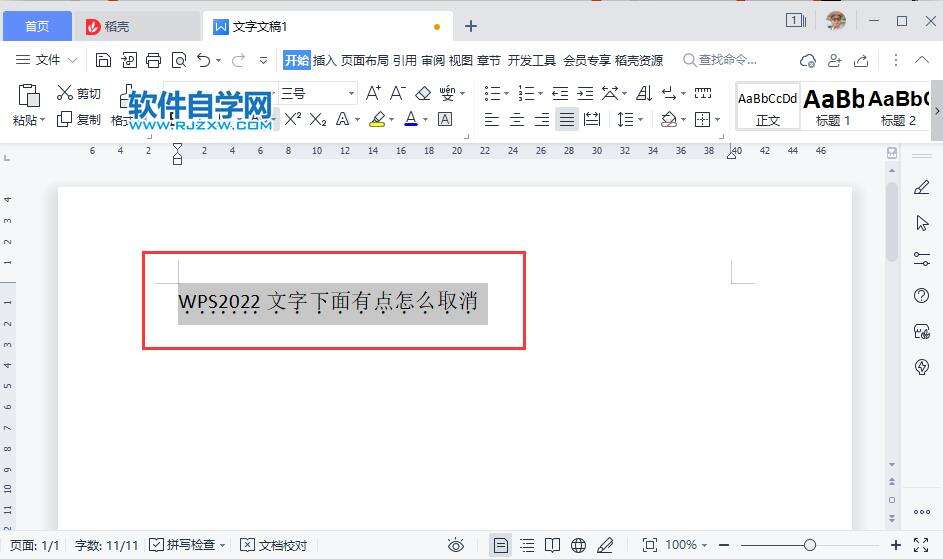Align text right

coord(542,119)
